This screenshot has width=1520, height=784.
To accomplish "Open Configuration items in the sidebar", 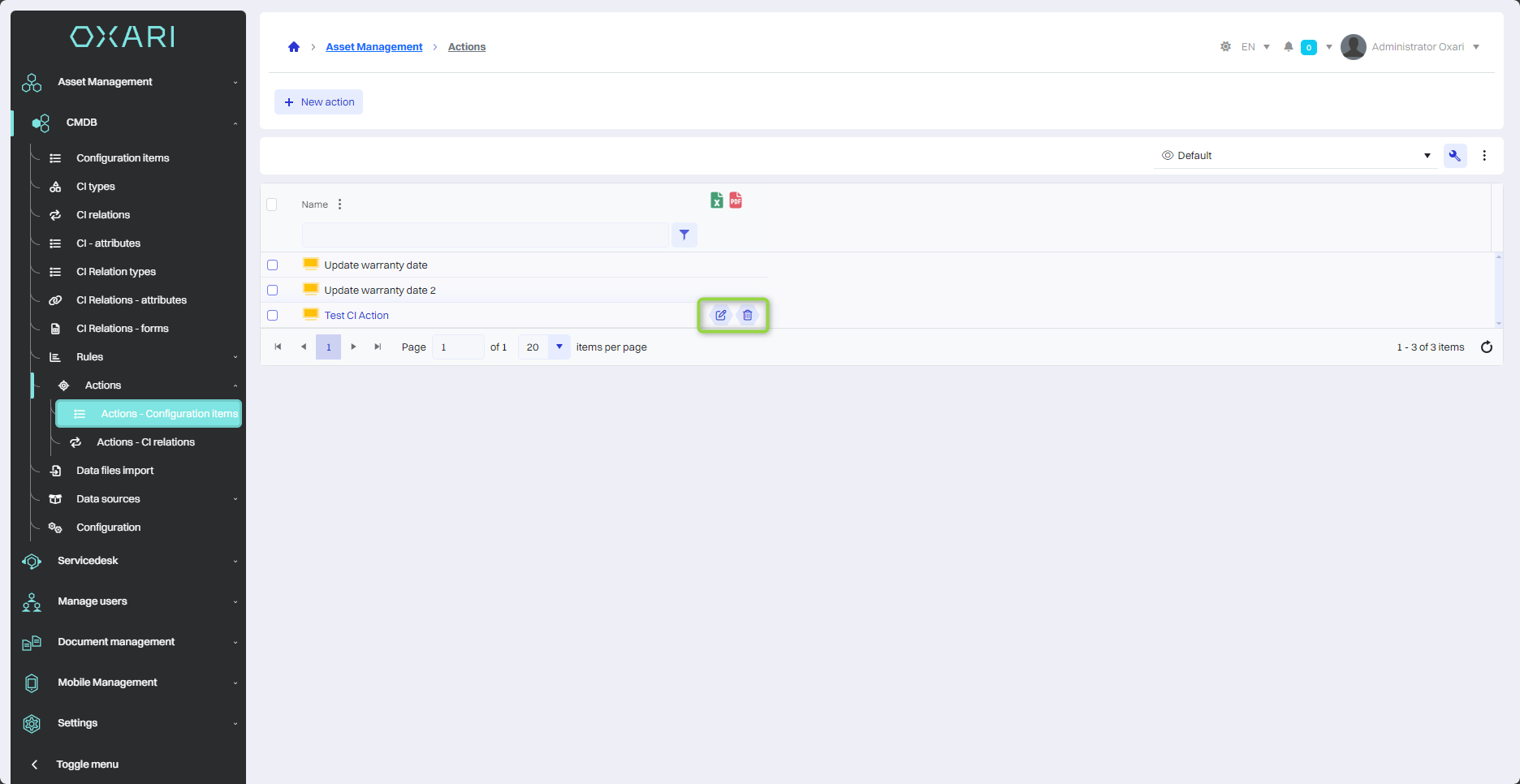I will 123,158.
